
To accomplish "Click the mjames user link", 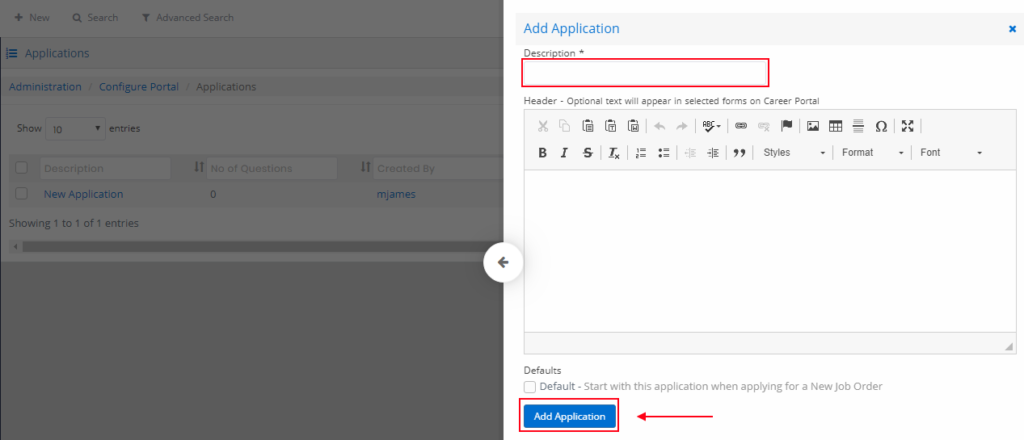I will click(x=396, y=194).
